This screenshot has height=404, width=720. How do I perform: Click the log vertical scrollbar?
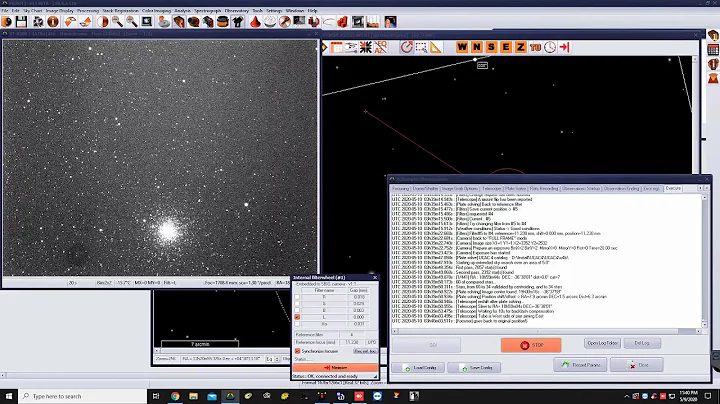[704, 261]
